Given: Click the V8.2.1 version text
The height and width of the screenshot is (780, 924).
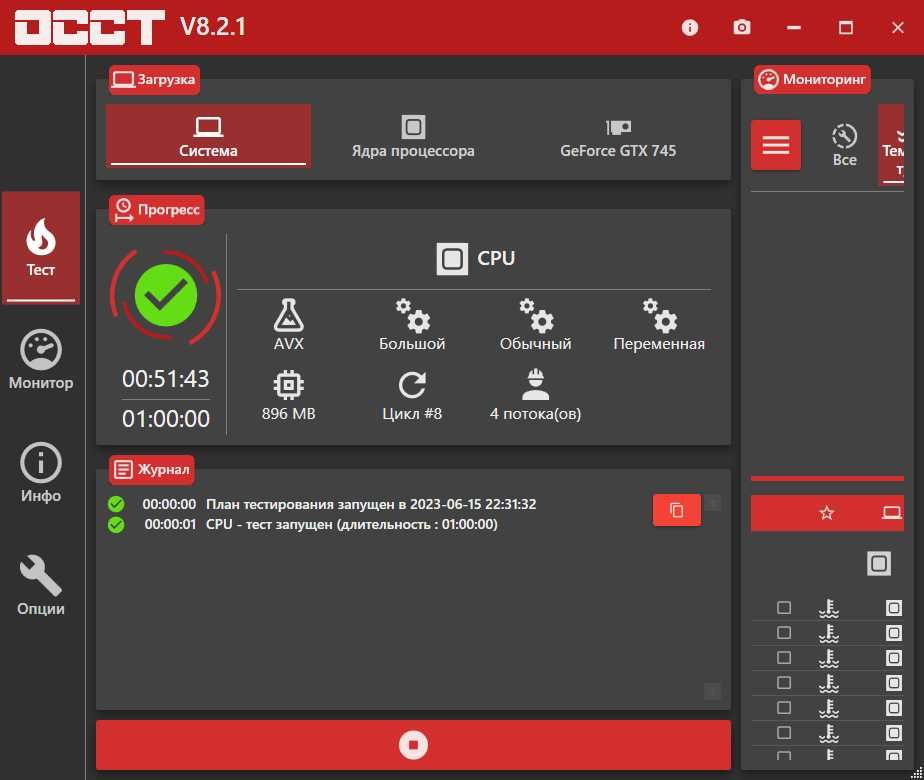Looking at the screenshot, I should click(x=213, y=27).
